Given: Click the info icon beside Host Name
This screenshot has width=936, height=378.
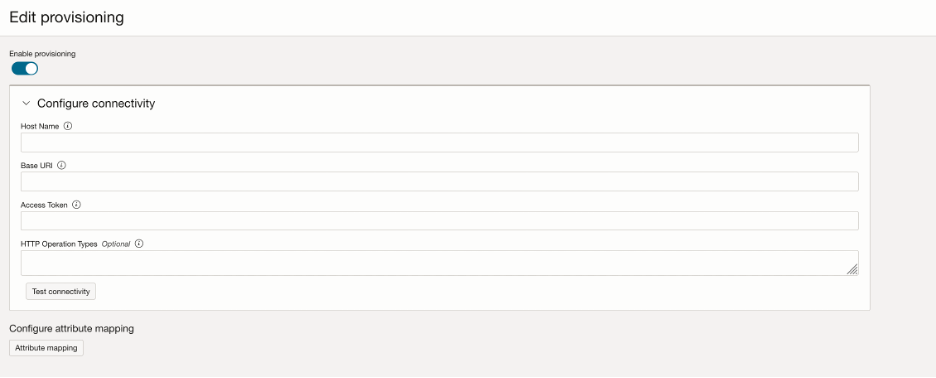Looking at the screenshot, I should click(x=67, y=126).
